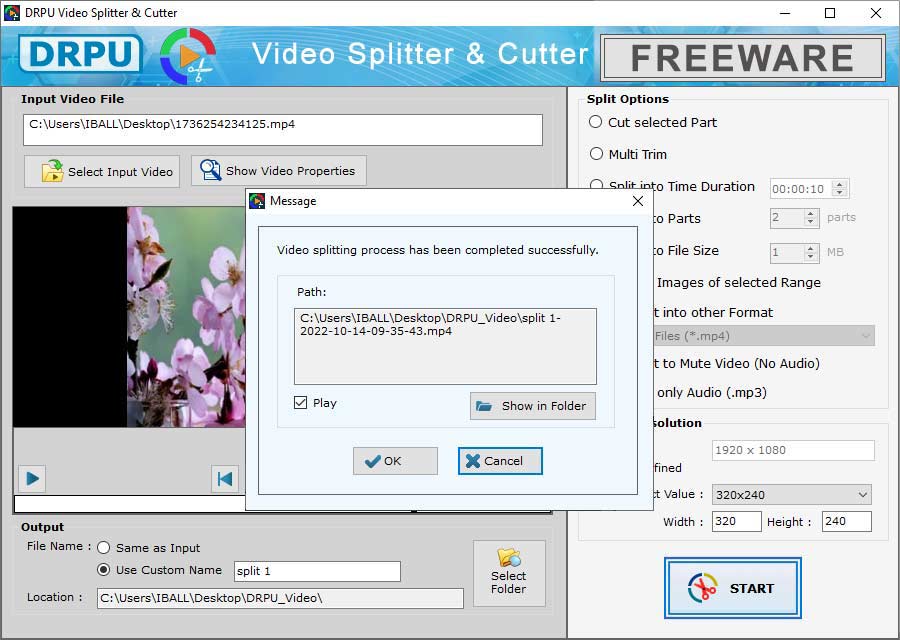
Task: Click the 'only Audio (.mp3)' label
Action: [712, 393]
